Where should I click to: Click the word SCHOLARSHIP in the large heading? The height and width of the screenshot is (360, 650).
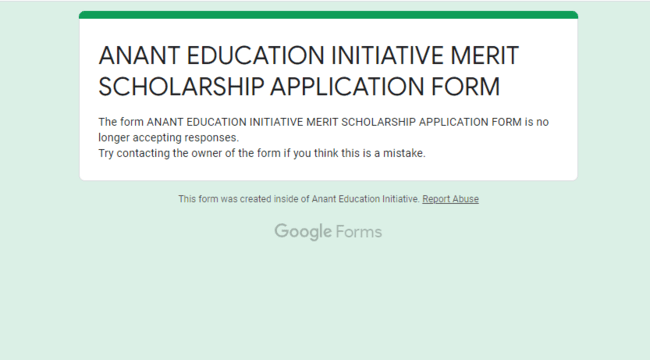181,87
